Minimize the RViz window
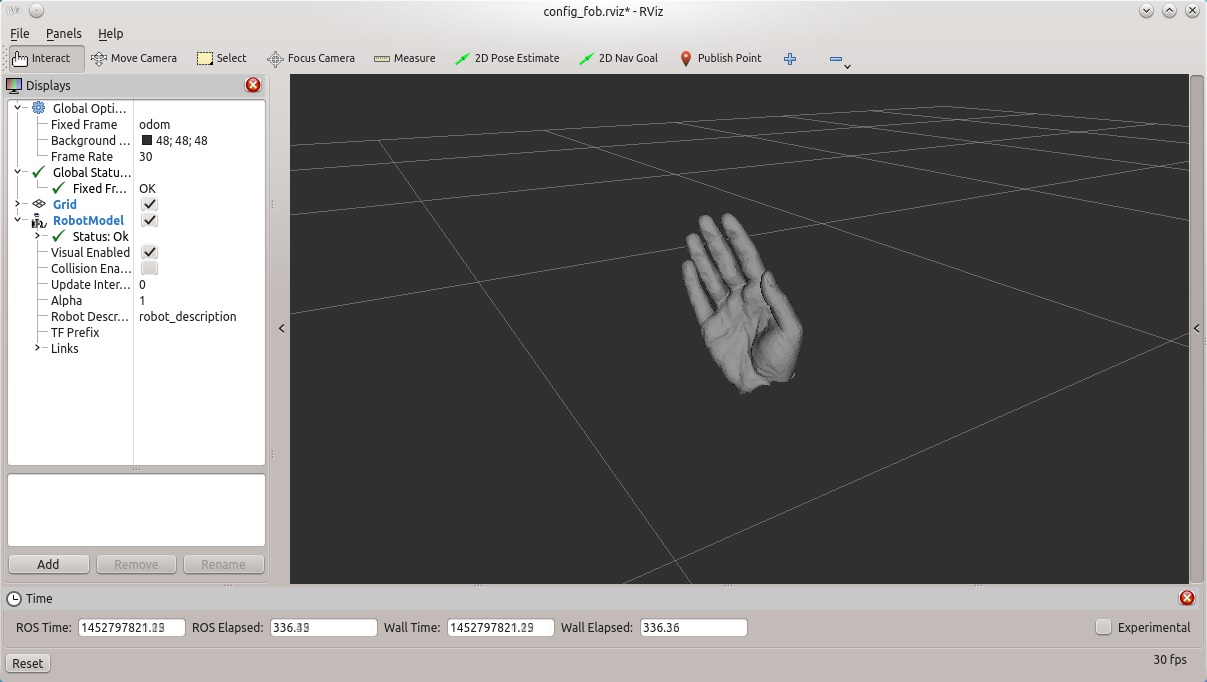The image size is (1207, 682). tap(1146, 10)
